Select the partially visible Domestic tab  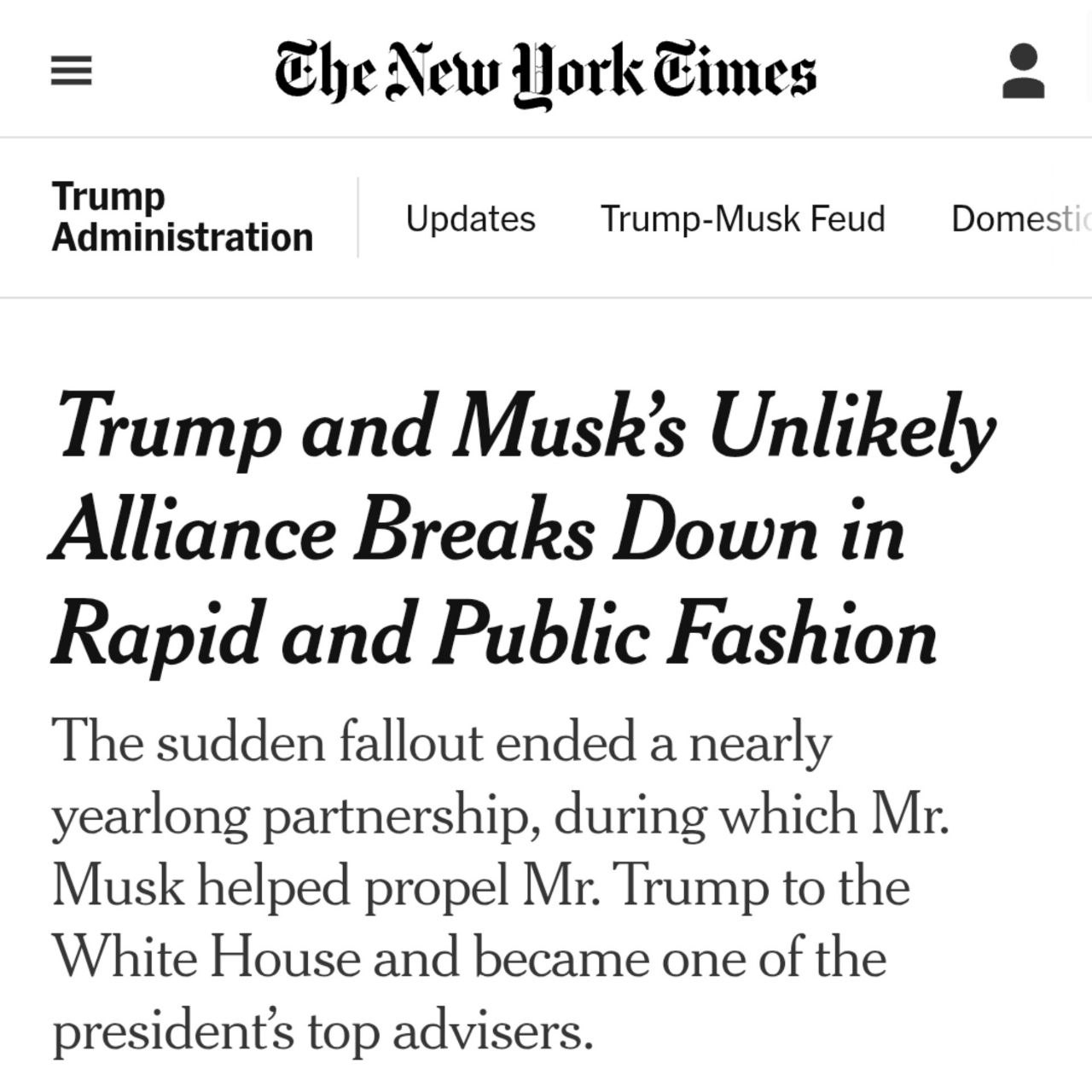(x=1019, y=218)
